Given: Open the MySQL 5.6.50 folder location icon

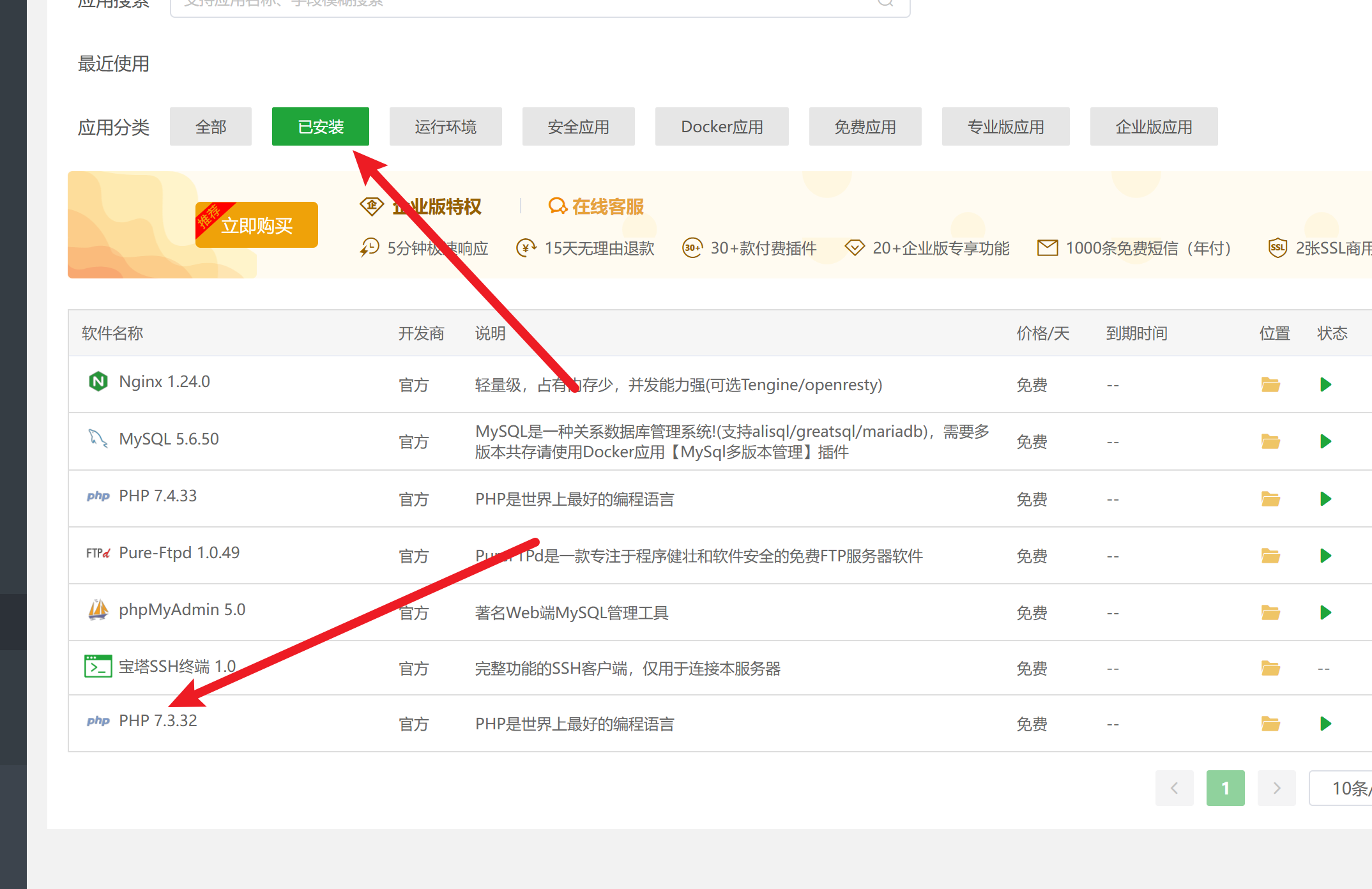Looking at the screenshot, I should [1270, 441].
